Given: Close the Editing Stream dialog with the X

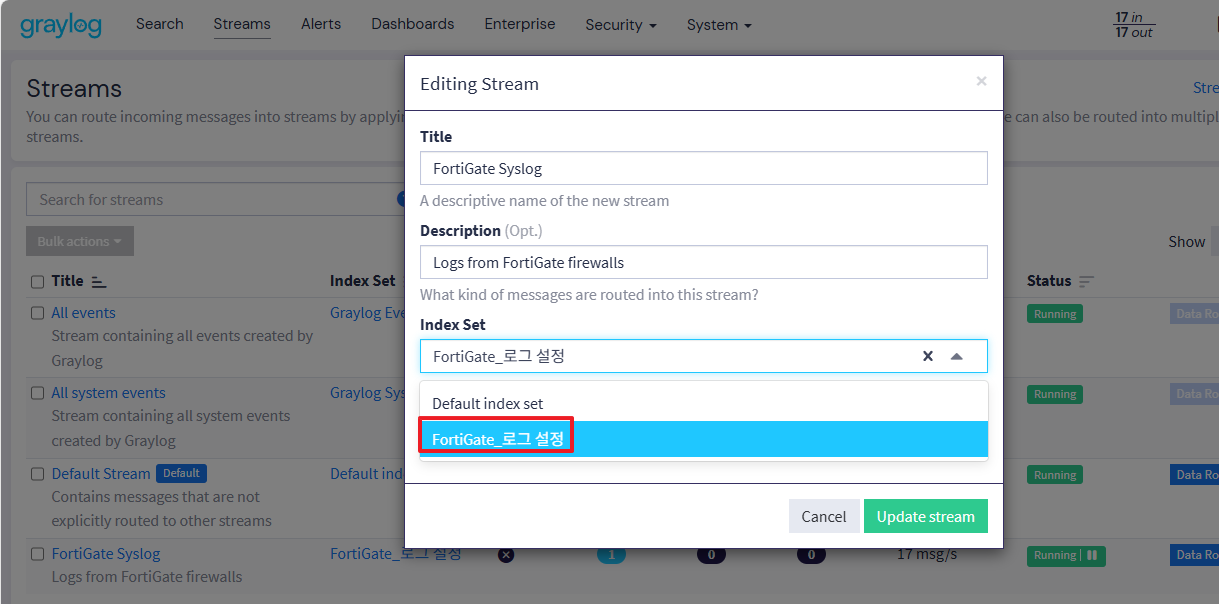Looking at the screenshot, I should (981, 81).
